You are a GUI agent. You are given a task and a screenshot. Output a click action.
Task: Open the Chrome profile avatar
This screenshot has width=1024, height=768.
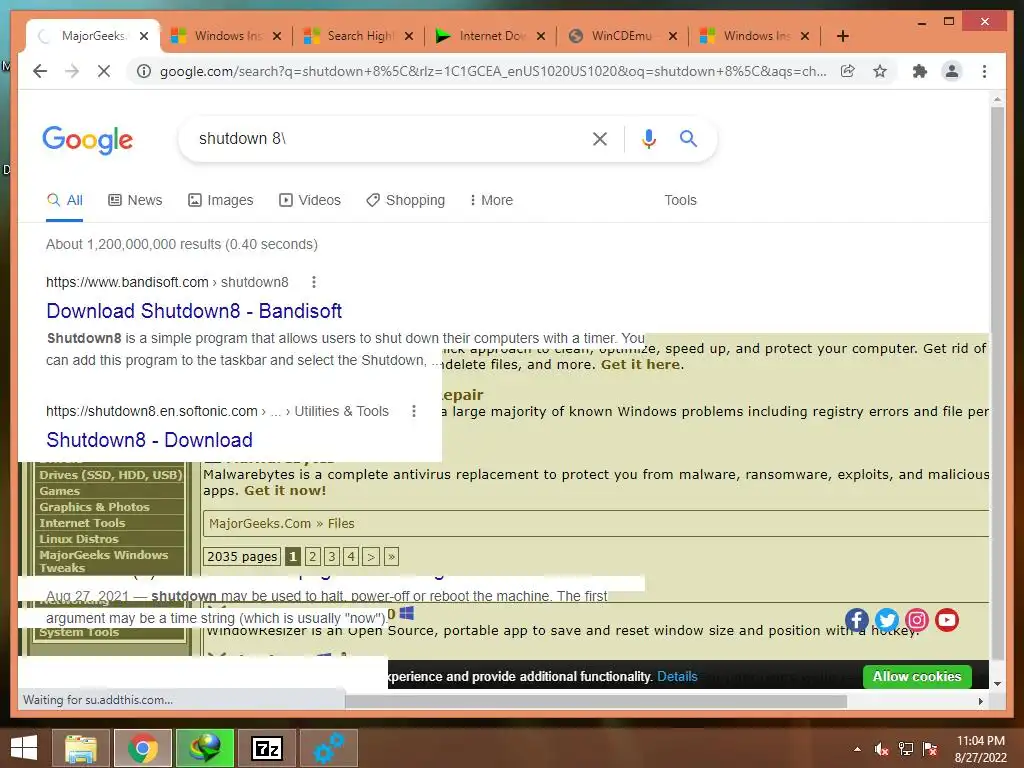952,71
